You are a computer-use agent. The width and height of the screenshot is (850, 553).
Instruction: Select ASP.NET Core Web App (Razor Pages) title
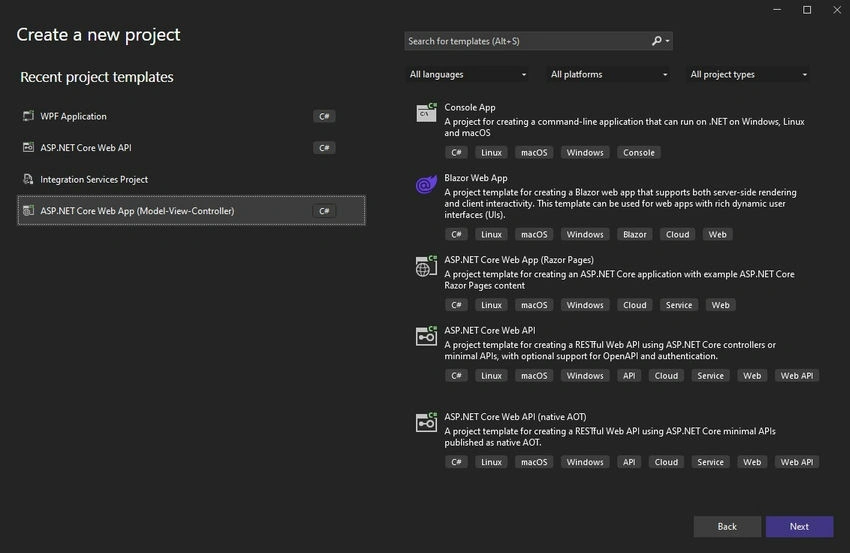(519, 260)
